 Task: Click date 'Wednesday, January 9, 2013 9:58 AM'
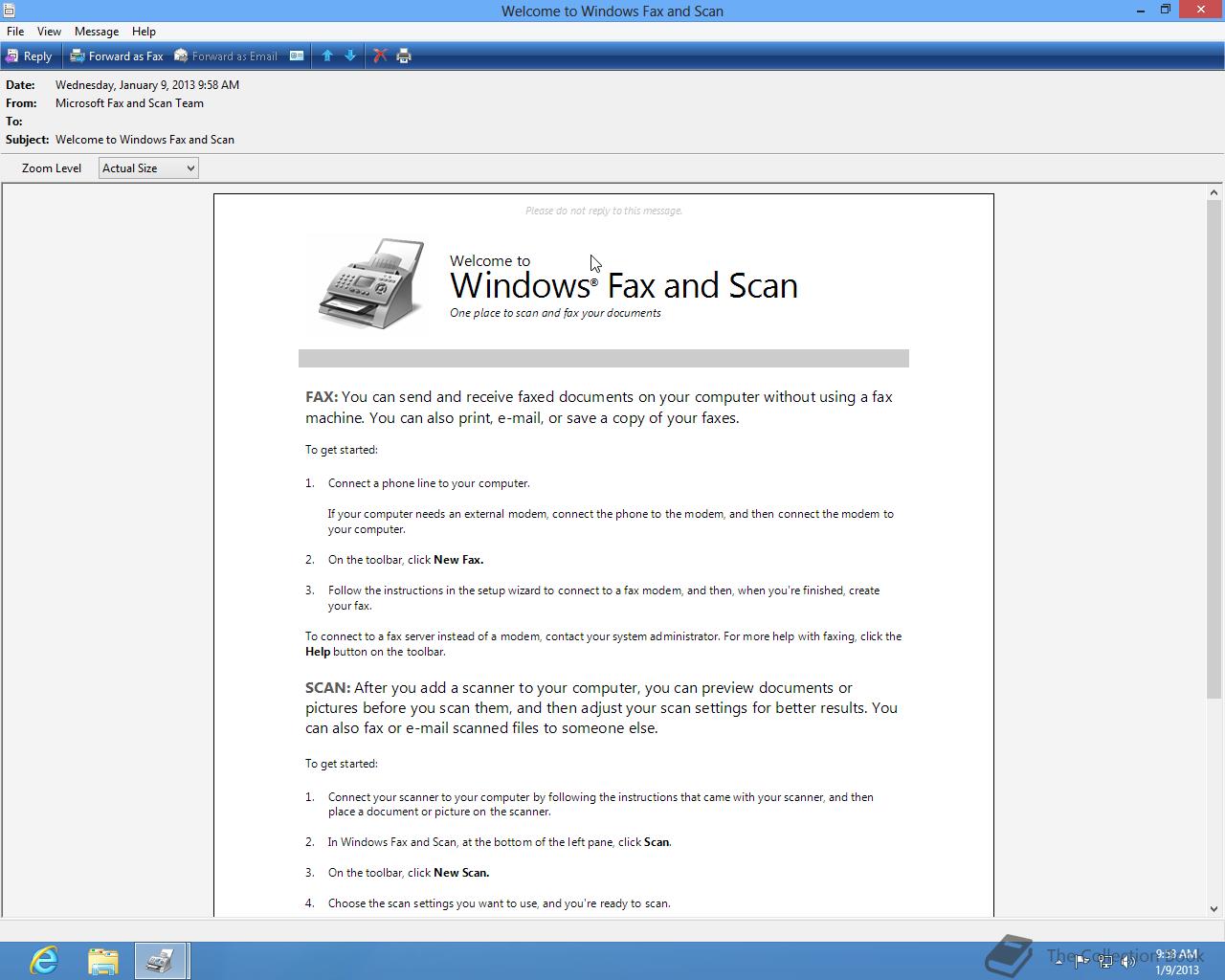[x=147, y=85]
